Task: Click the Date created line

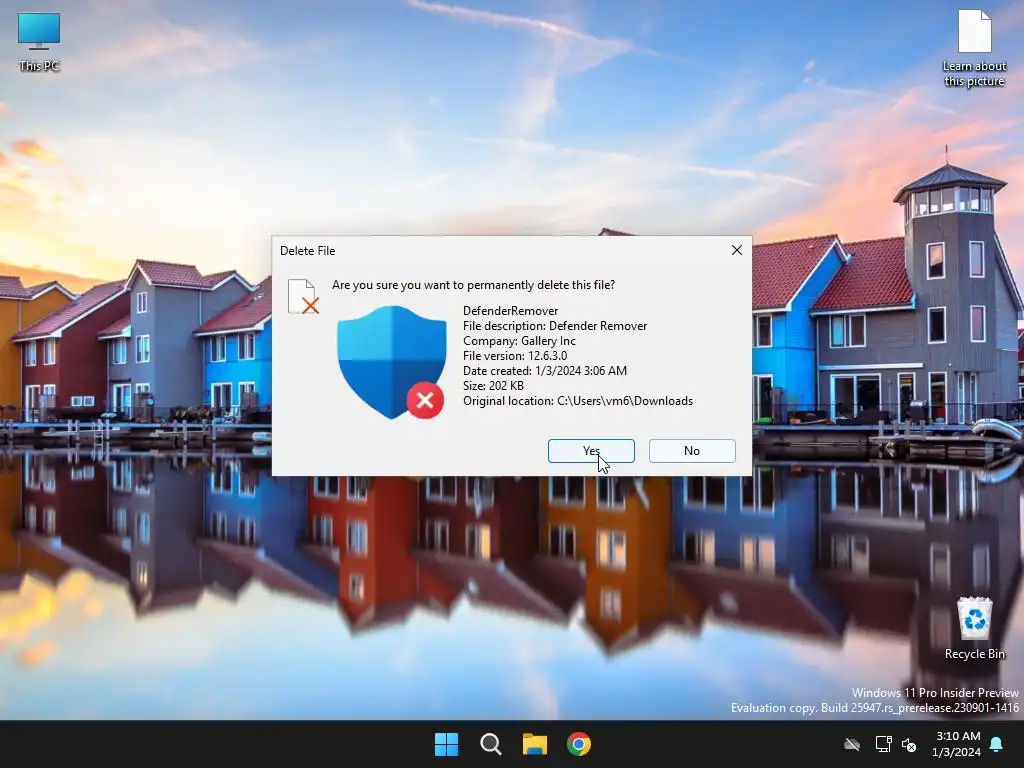Action: click(545, 371)
